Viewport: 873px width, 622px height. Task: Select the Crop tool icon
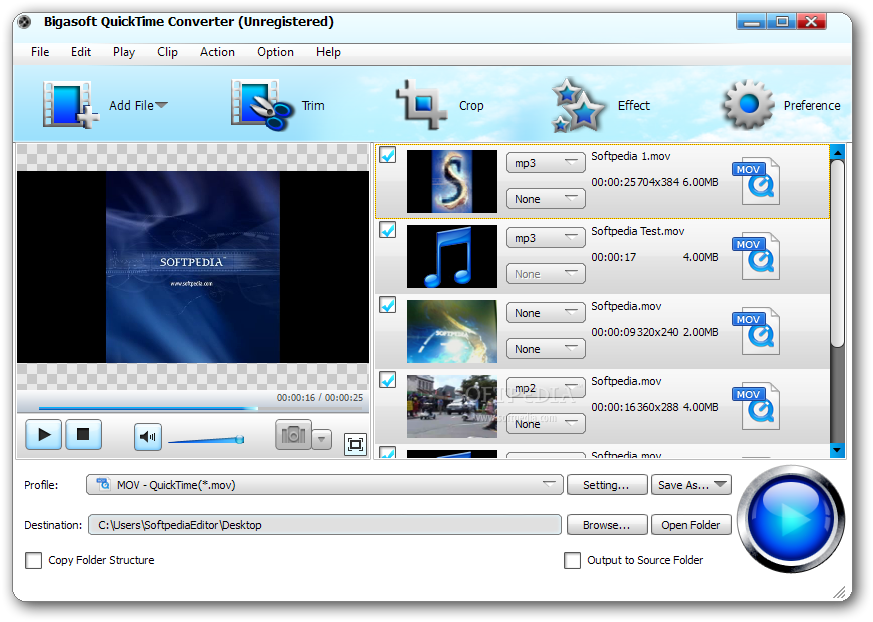click(421, 104)
